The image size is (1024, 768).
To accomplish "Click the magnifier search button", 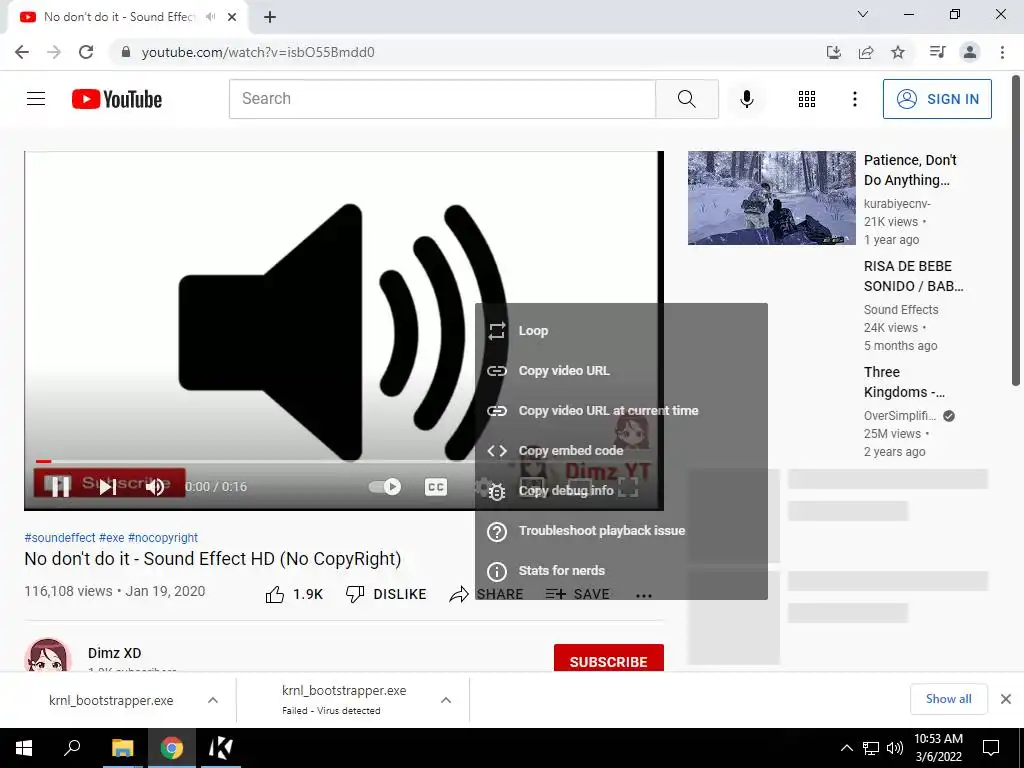I will (686, 99).
